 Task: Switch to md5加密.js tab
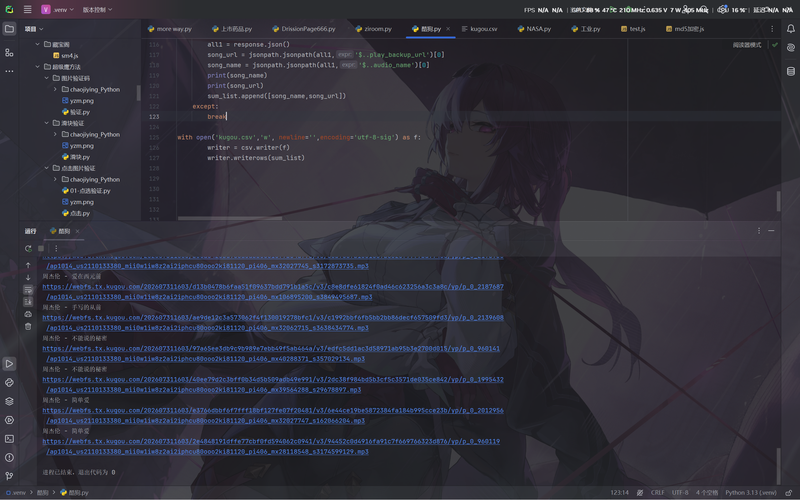(x=685, y=29)
